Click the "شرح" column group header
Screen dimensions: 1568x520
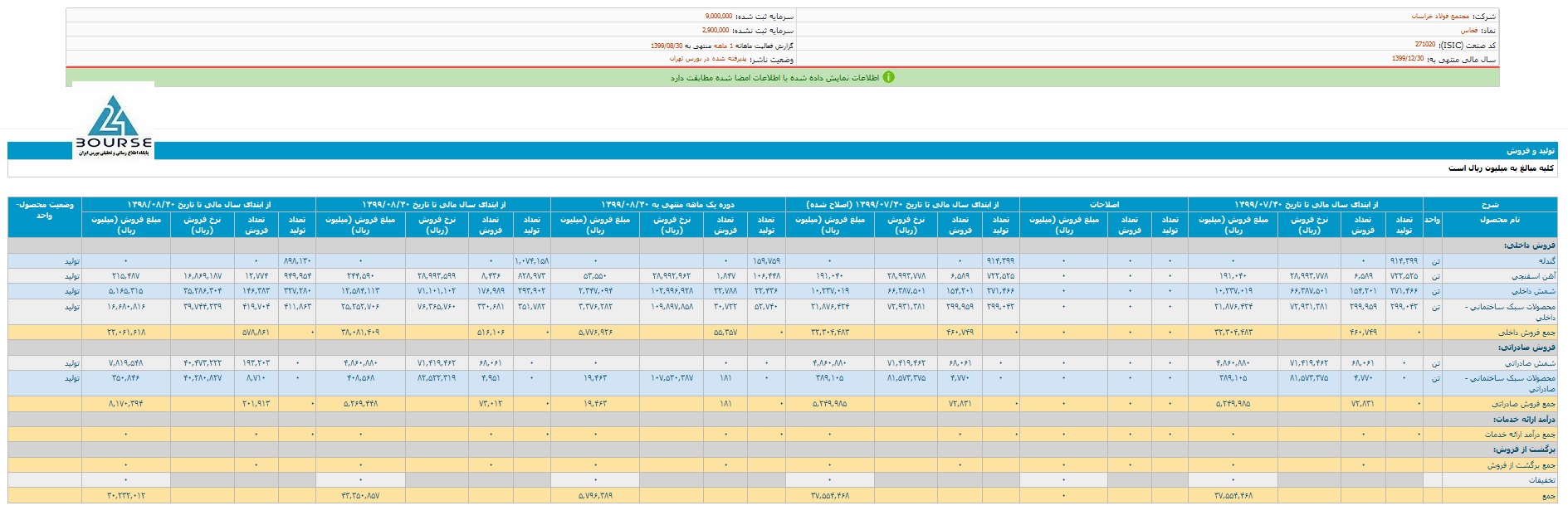point(1490,204)
